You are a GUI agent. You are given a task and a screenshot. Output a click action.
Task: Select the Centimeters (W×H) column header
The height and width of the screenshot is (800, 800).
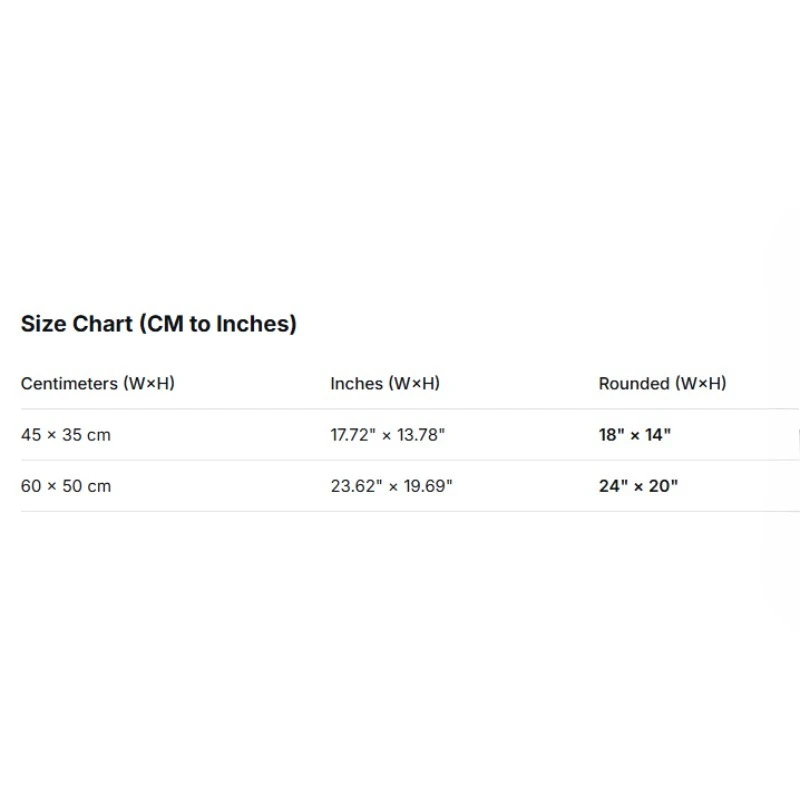98,383
